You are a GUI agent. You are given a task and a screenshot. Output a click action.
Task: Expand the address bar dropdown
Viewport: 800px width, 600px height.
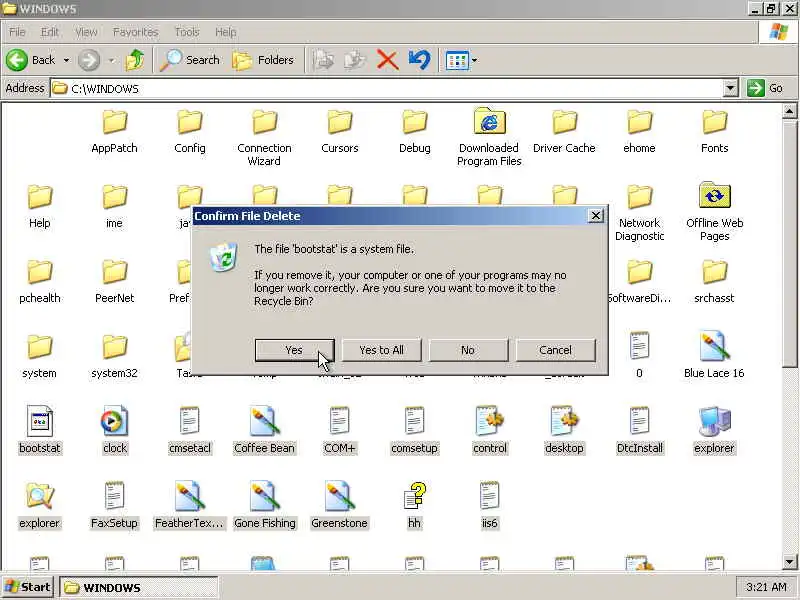pos(730,88)
